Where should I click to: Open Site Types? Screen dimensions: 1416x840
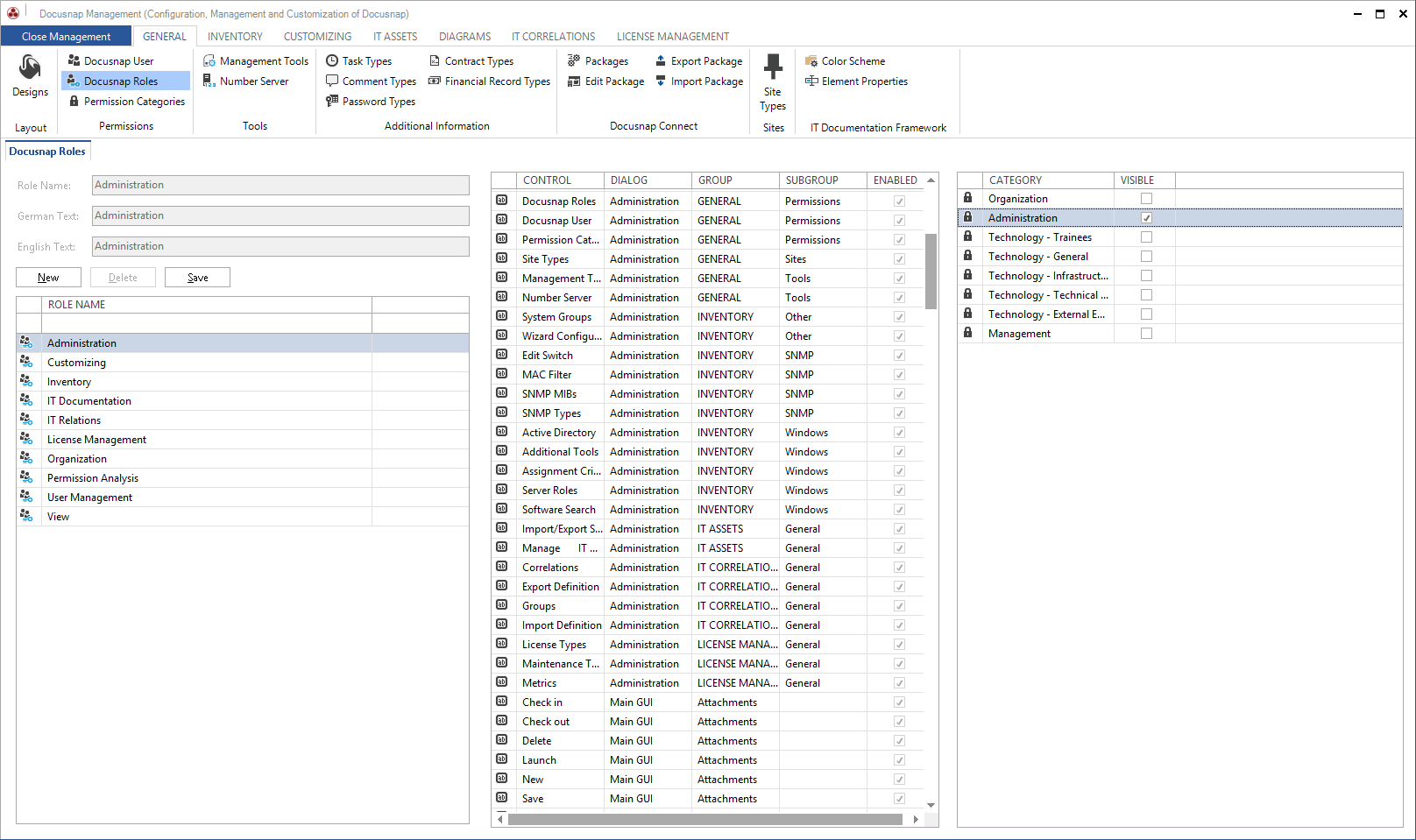point(773,82)
